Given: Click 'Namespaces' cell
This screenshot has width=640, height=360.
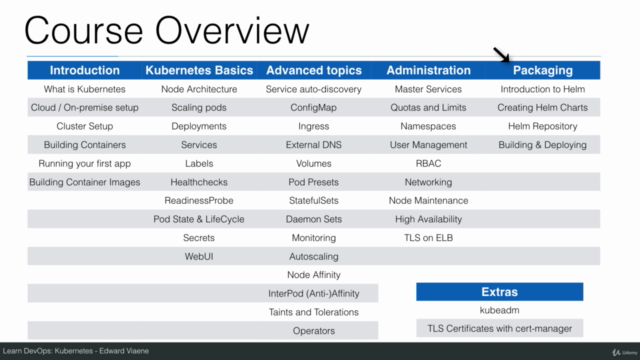Looking at the screenshot, I should click(428, 126).
